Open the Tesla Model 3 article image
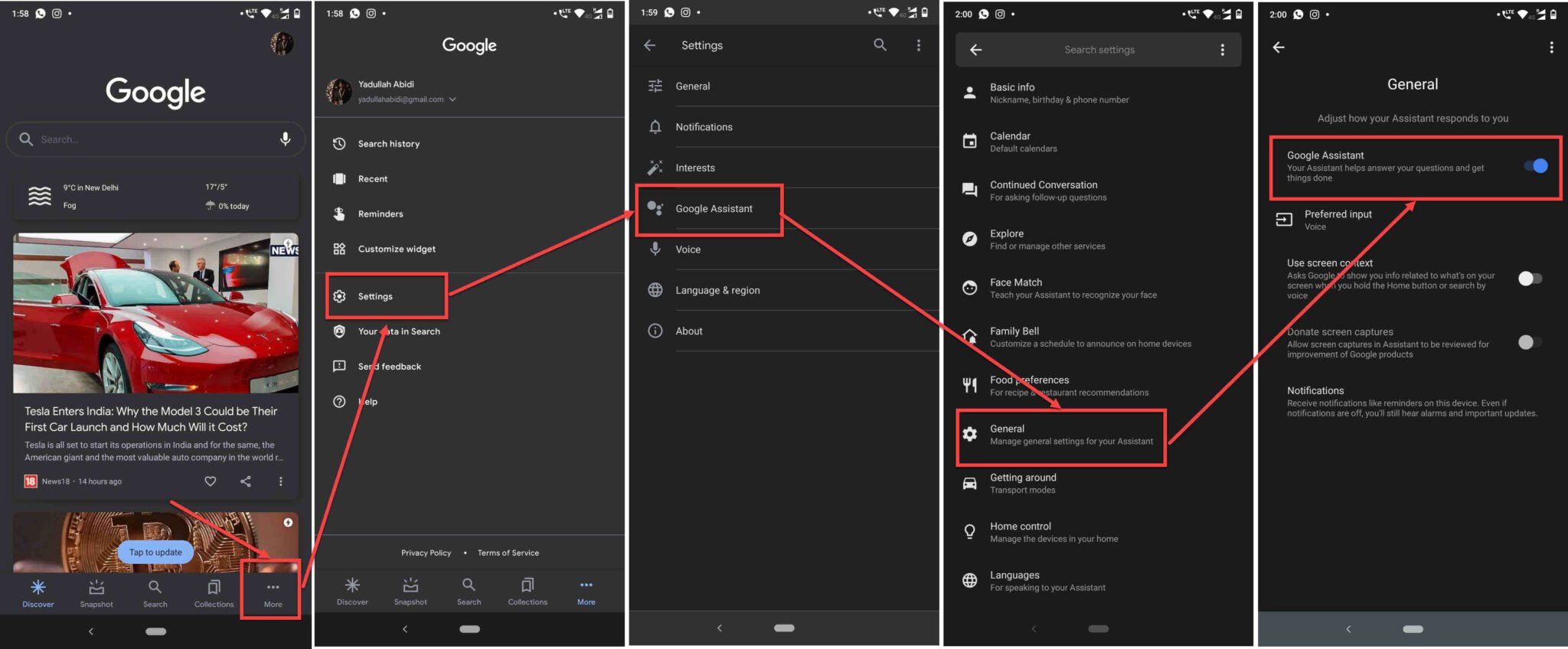The image size is (1568, 649). click(155, 313)
